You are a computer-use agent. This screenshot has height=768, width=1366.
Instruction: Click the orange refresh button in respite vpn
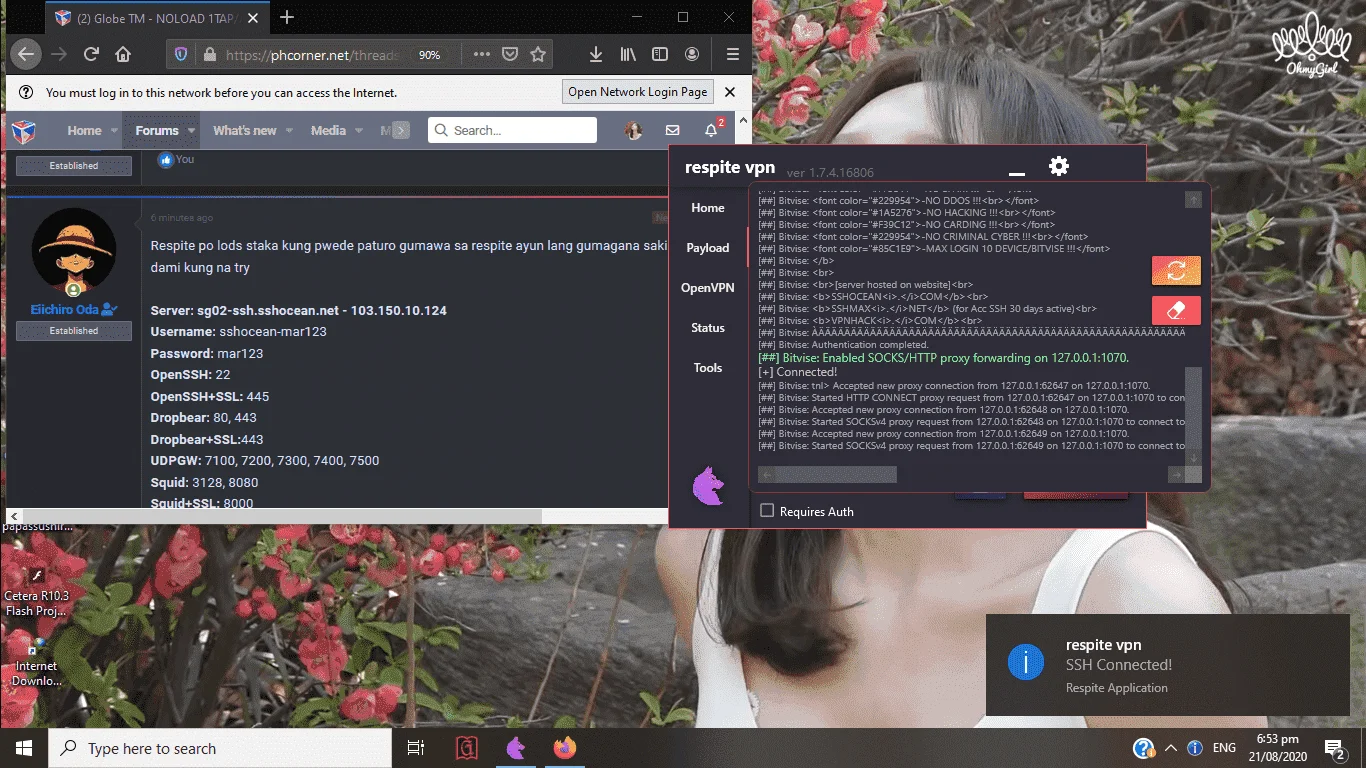(x=1176, y=270)
